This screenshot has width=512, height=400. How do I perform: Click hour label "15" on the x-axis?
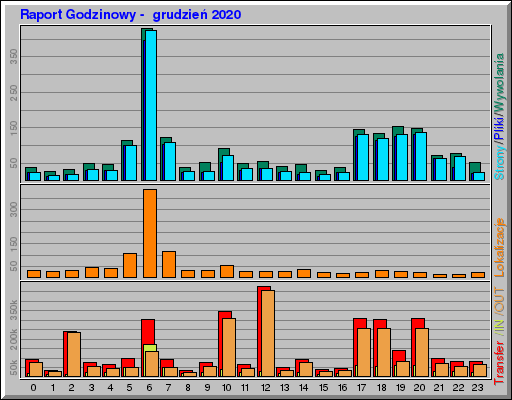pos(323,388)
